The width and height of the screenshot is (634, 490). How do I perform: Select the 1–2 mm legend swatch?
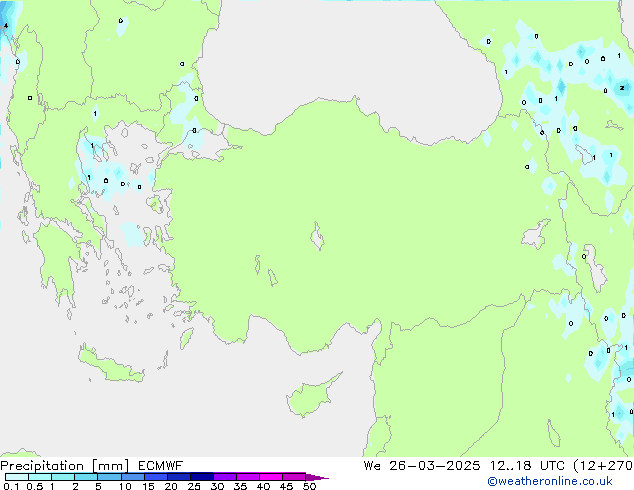[x=63, y=477]
